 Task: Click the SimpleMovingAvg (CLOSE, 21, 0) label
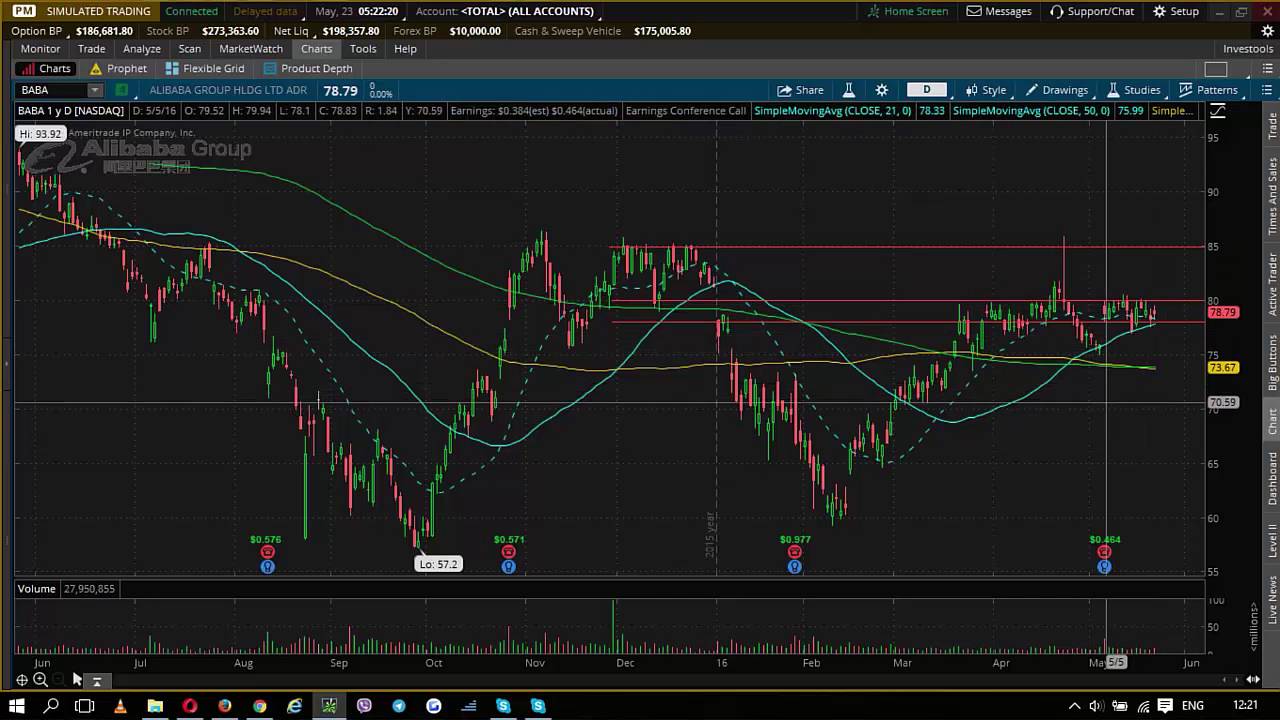(x=833, y=111)
